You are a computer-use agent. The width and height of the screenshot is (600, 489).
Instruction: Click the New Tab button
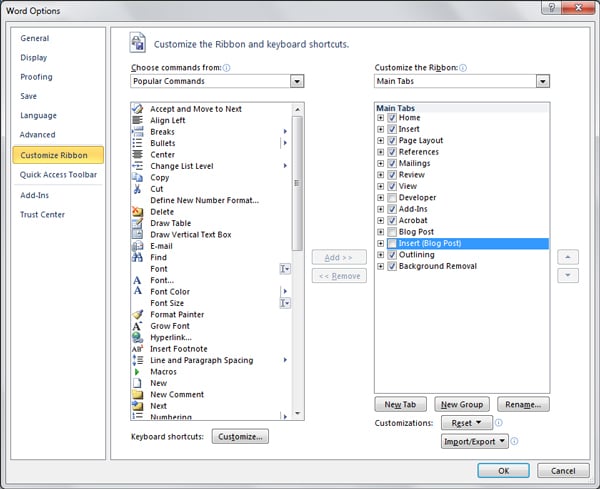pos(400,404)
